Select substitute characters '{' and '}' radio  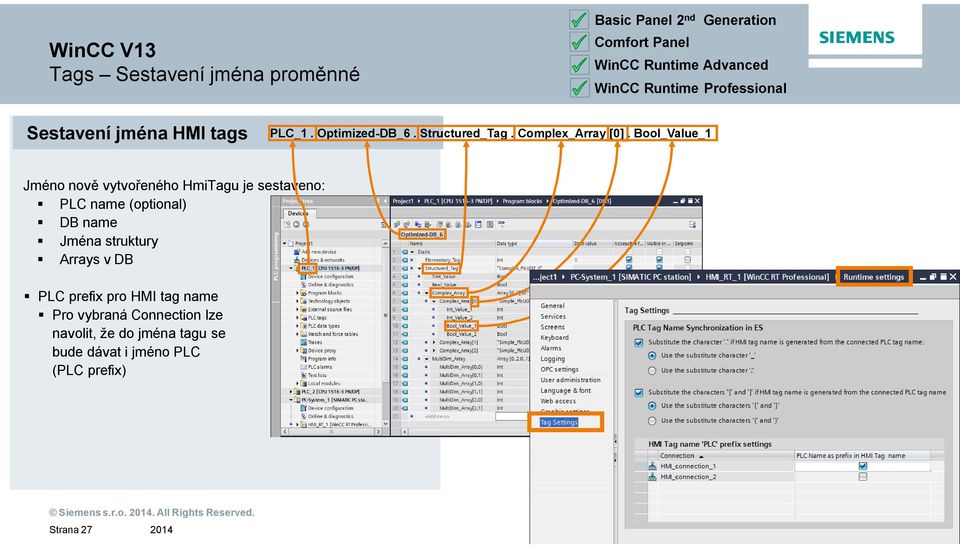(x=652, y=405)
